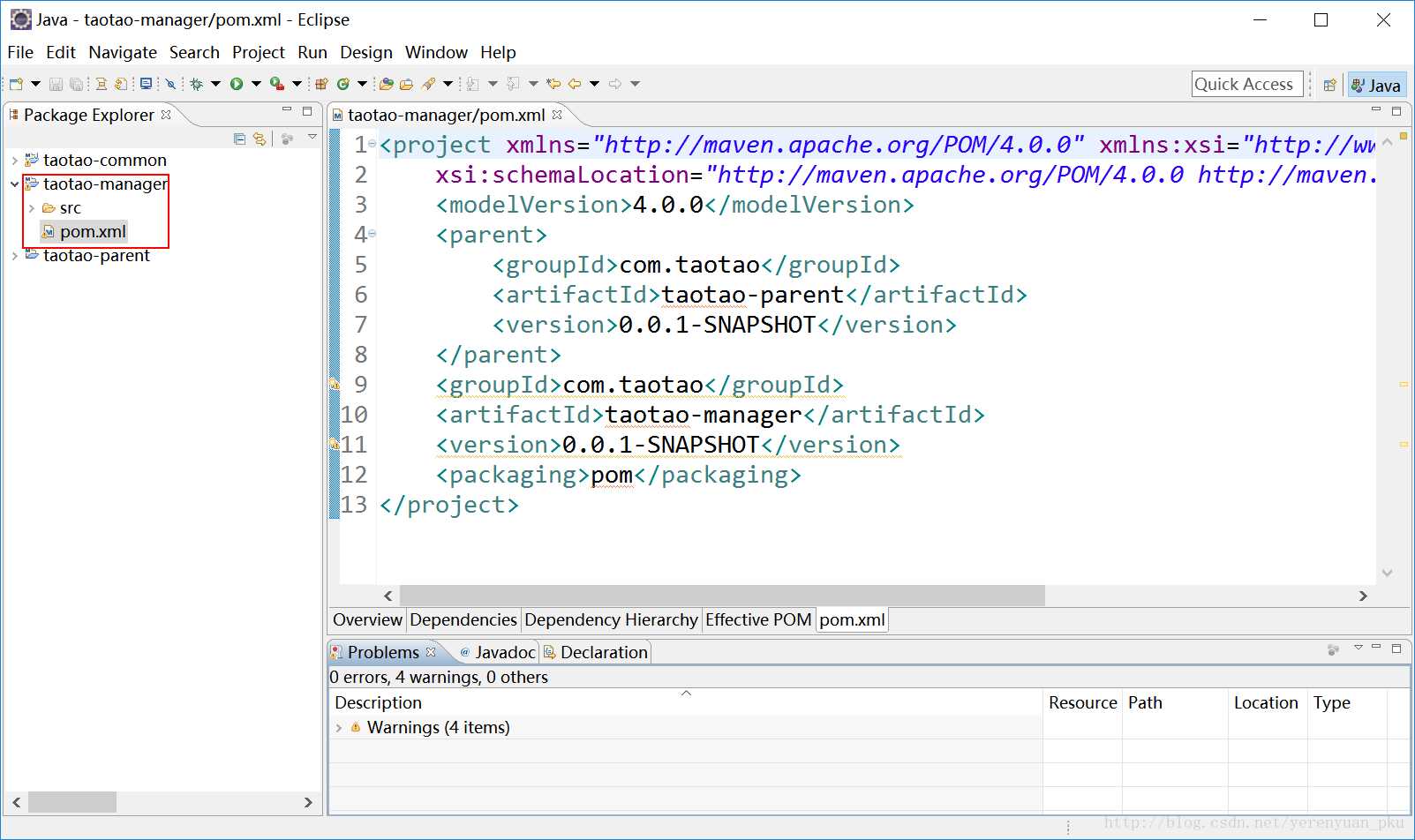The image size is (1415, 840).
Task: Start Debug using the bug icon
Action: [x=196, y=84]
